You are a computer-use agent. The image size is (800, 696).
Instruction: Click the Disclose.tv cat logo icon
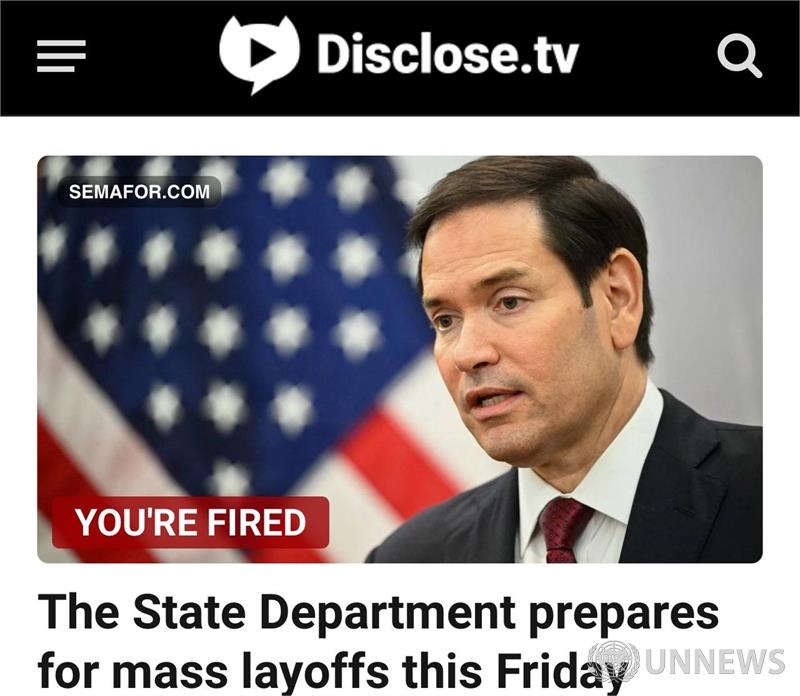click(x=259, y=54)
